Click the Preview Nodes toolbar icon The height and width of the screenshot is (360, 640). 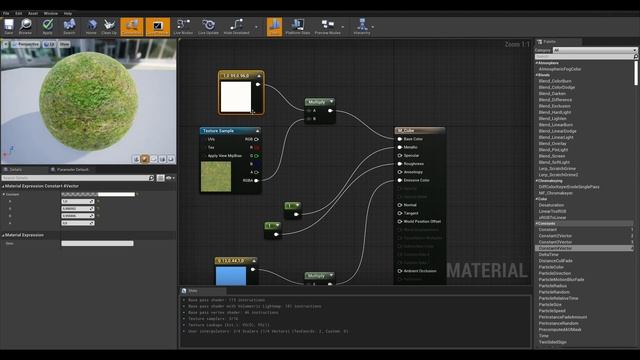[327, 27]
